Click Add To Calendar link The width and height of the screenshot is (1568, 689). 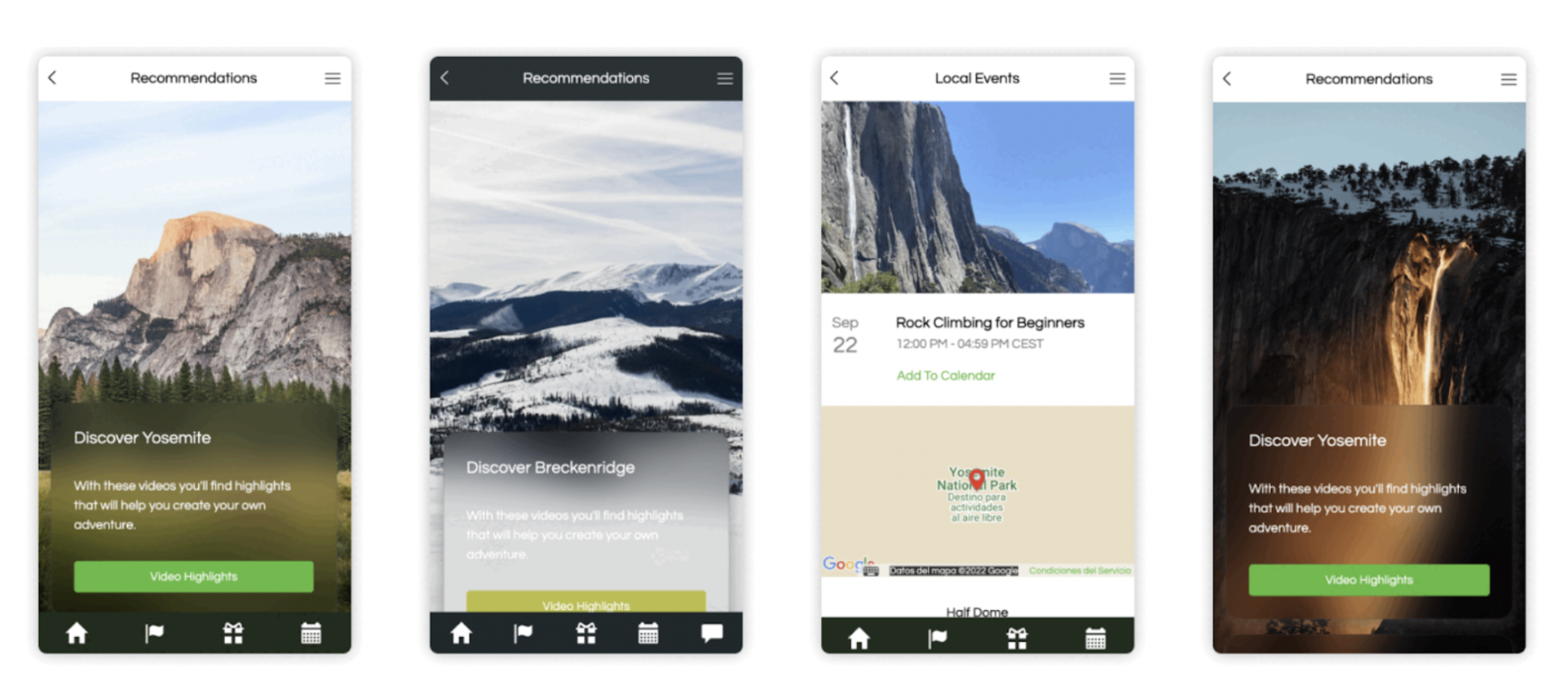[x=945, y=375]
